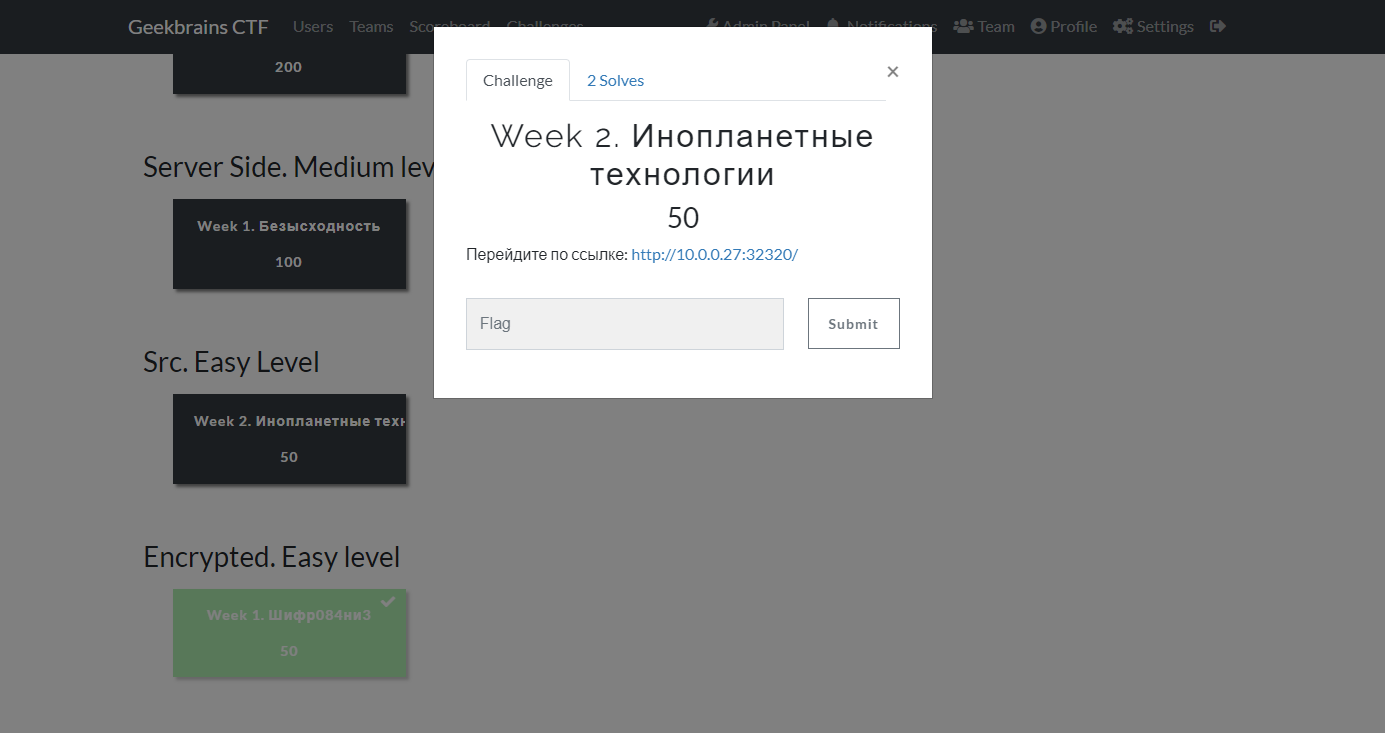Open the Users page

click(313, 27)
